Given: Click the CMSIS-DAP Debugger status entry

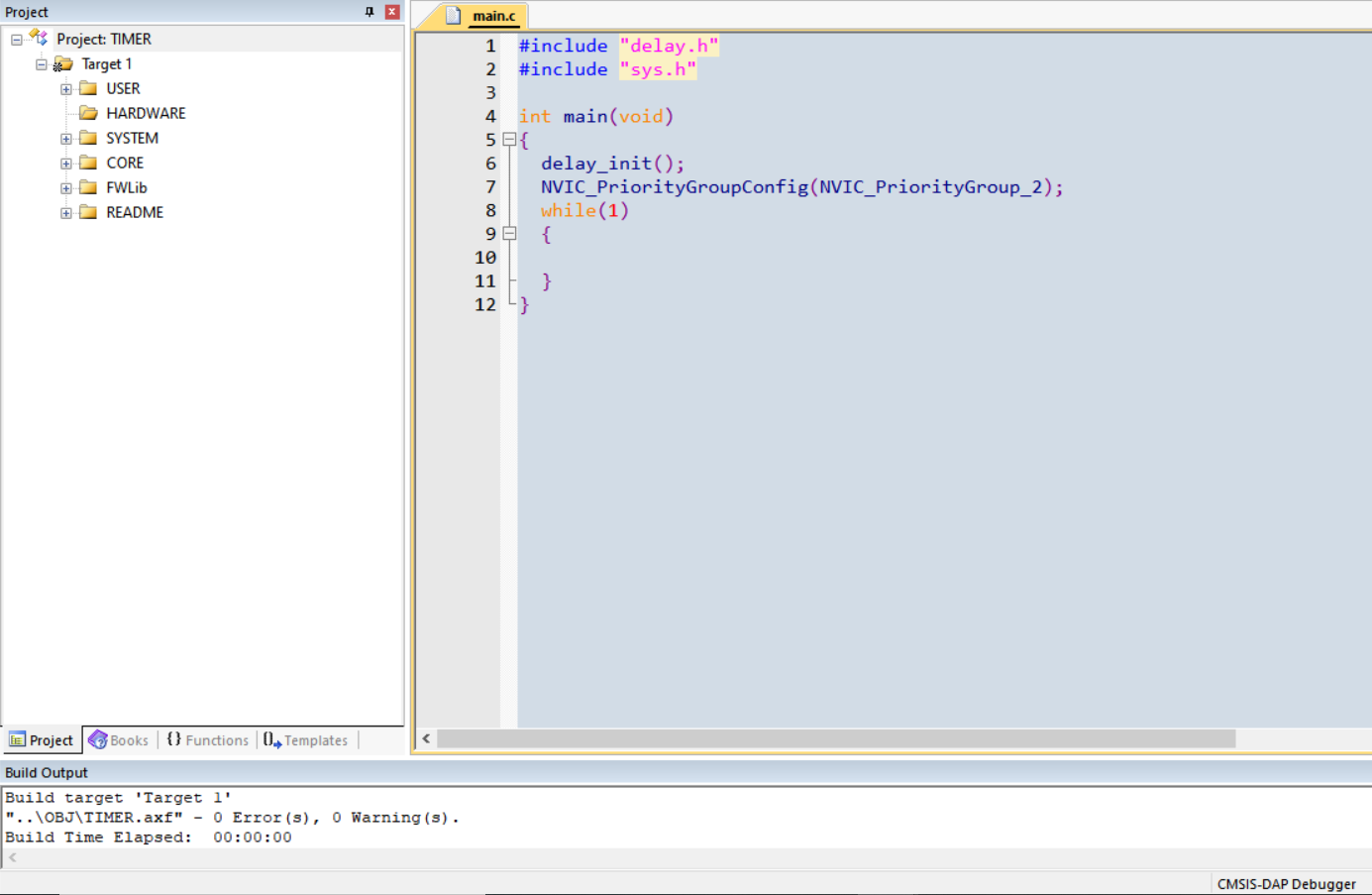Looking at the screenshot, I should coord(1286,884).
